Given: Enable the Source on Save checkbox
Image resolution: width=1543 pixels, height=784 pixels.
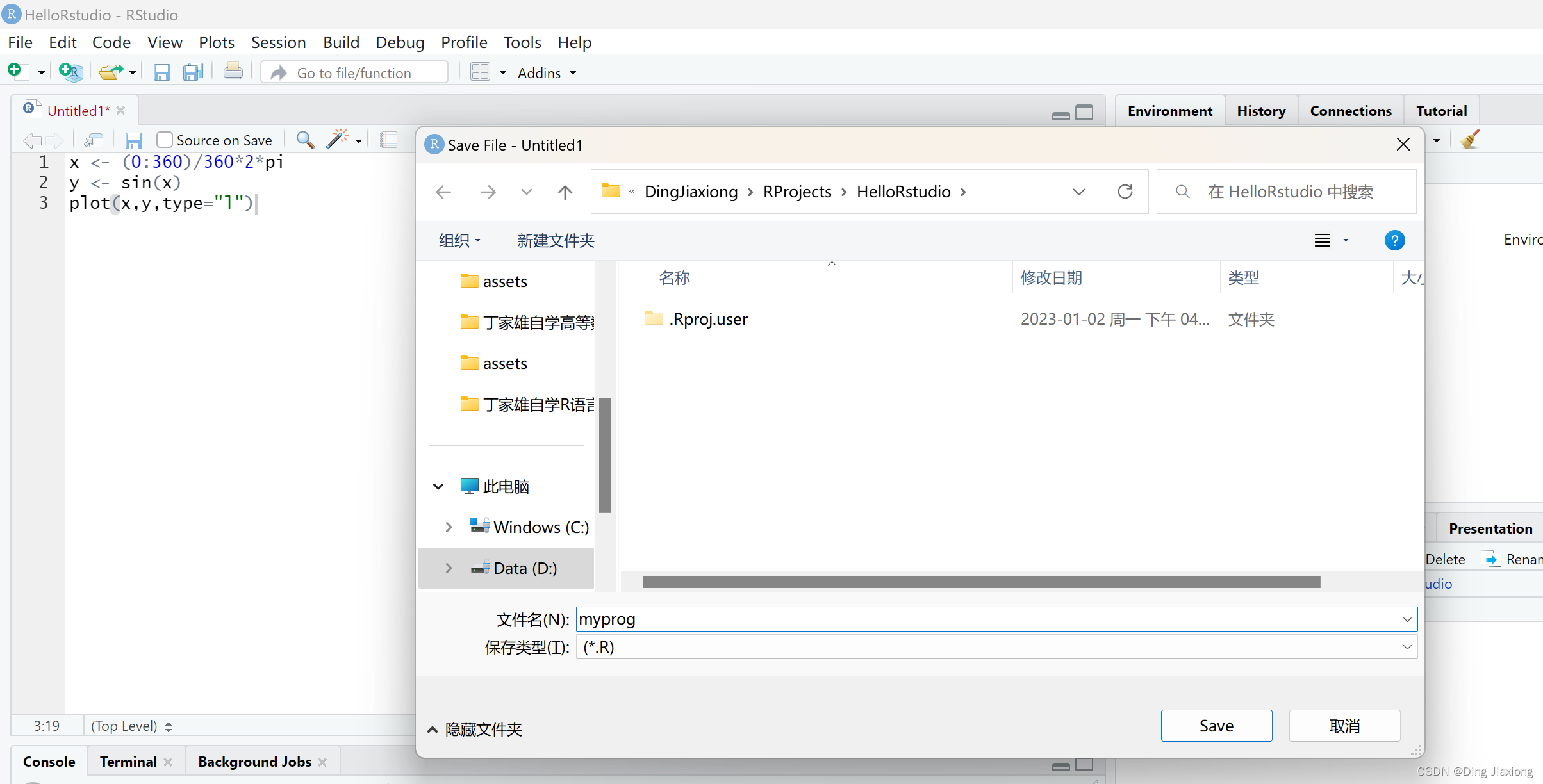Looking at the screenshot, I should (164, 139).
